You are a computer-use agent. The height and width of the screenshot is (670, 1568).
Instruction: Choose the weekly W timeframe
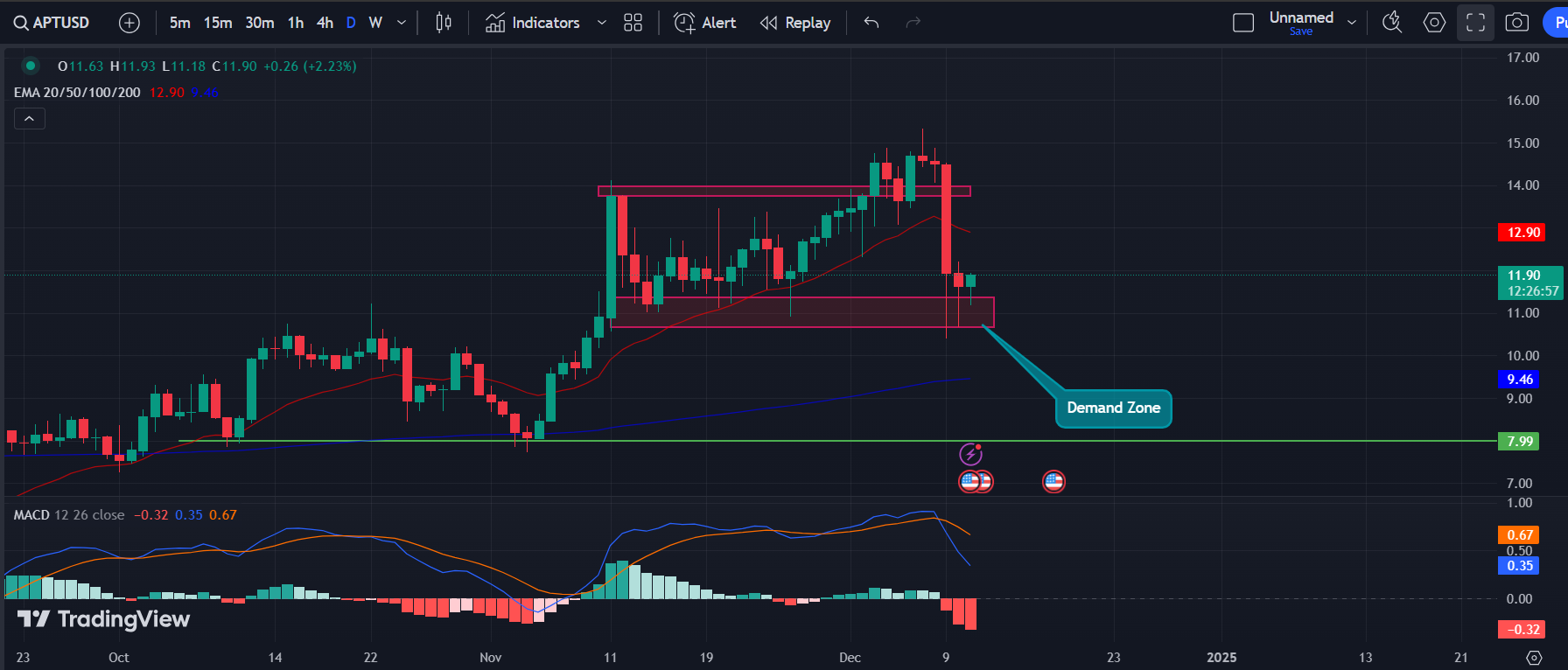pyautogui.click(x=375, y=23)
